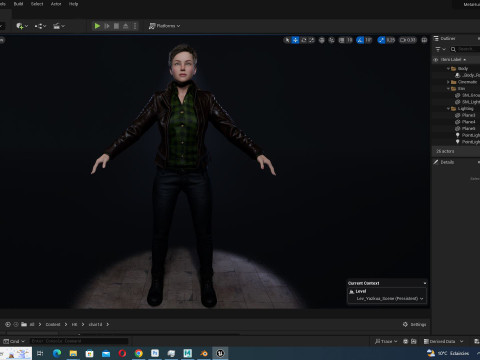Viewport: 480px width, 360px height.
Task: Collapse the Current Context panel arrow
Action: (425, 283)
